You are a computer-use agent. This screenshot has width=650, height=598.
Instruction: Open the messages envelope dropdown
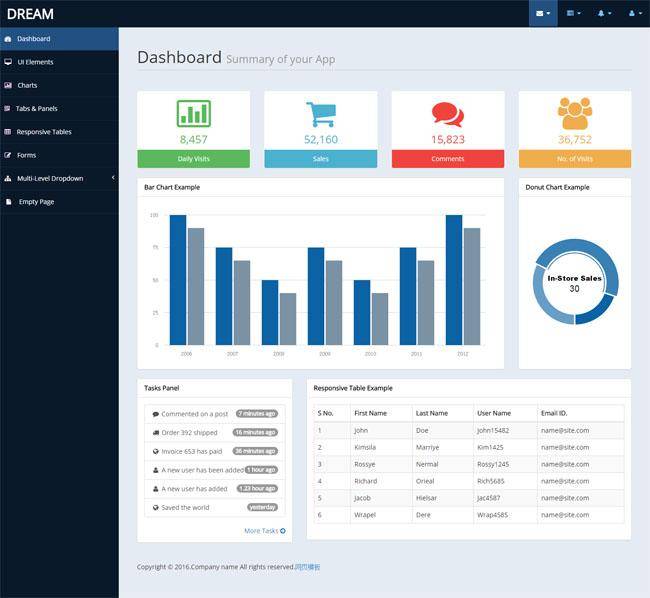543,14
